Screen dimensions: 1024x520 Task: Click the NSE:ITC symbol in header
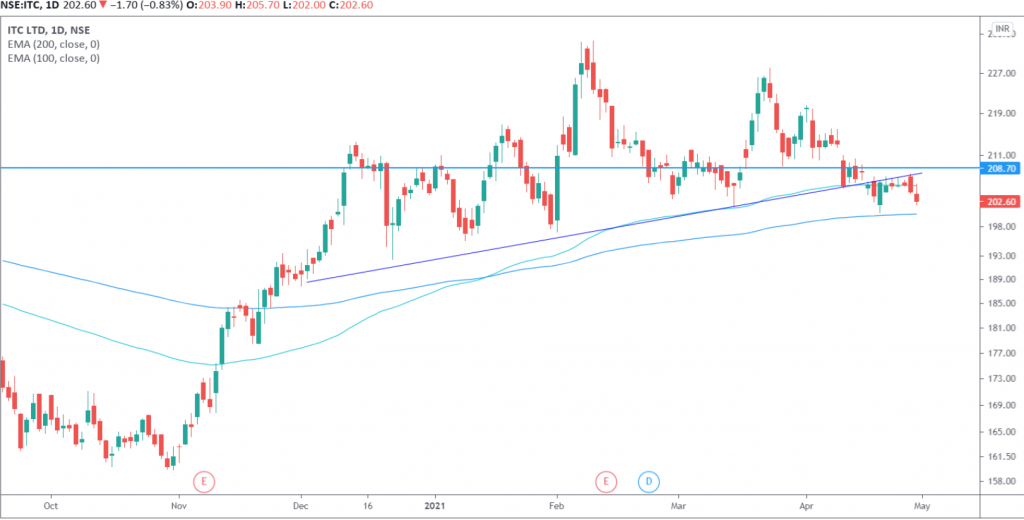(24, 8)
